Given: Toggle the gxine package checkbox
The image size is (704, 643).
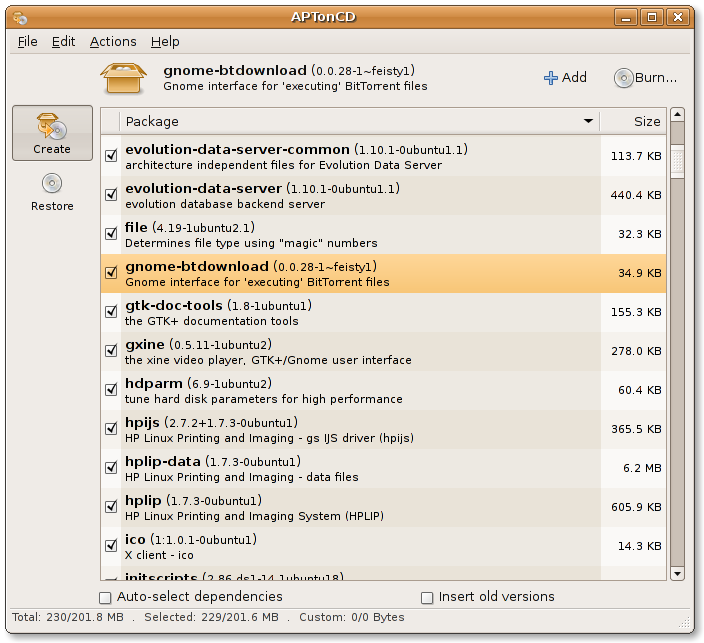Looking at the screenshot, I should (x=111, y=351).
